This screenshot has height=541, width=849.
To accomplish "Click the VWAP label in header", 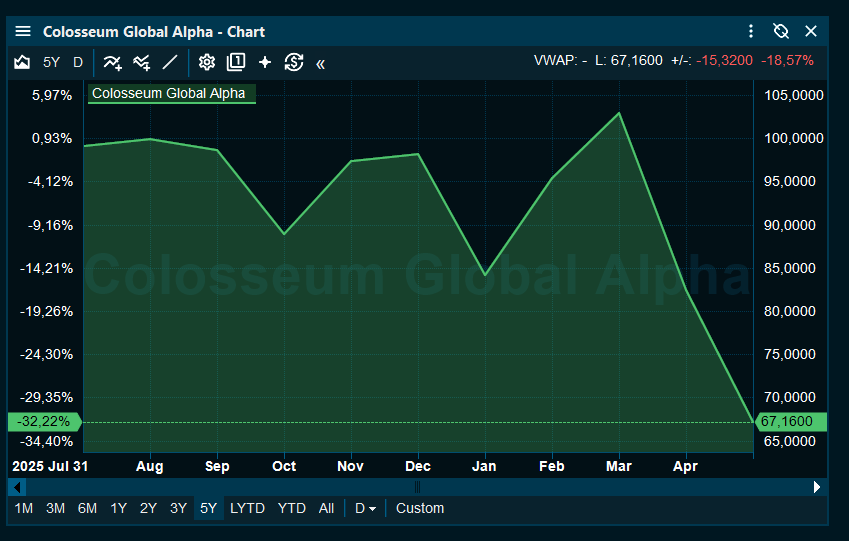I will (x=560, y=60).
